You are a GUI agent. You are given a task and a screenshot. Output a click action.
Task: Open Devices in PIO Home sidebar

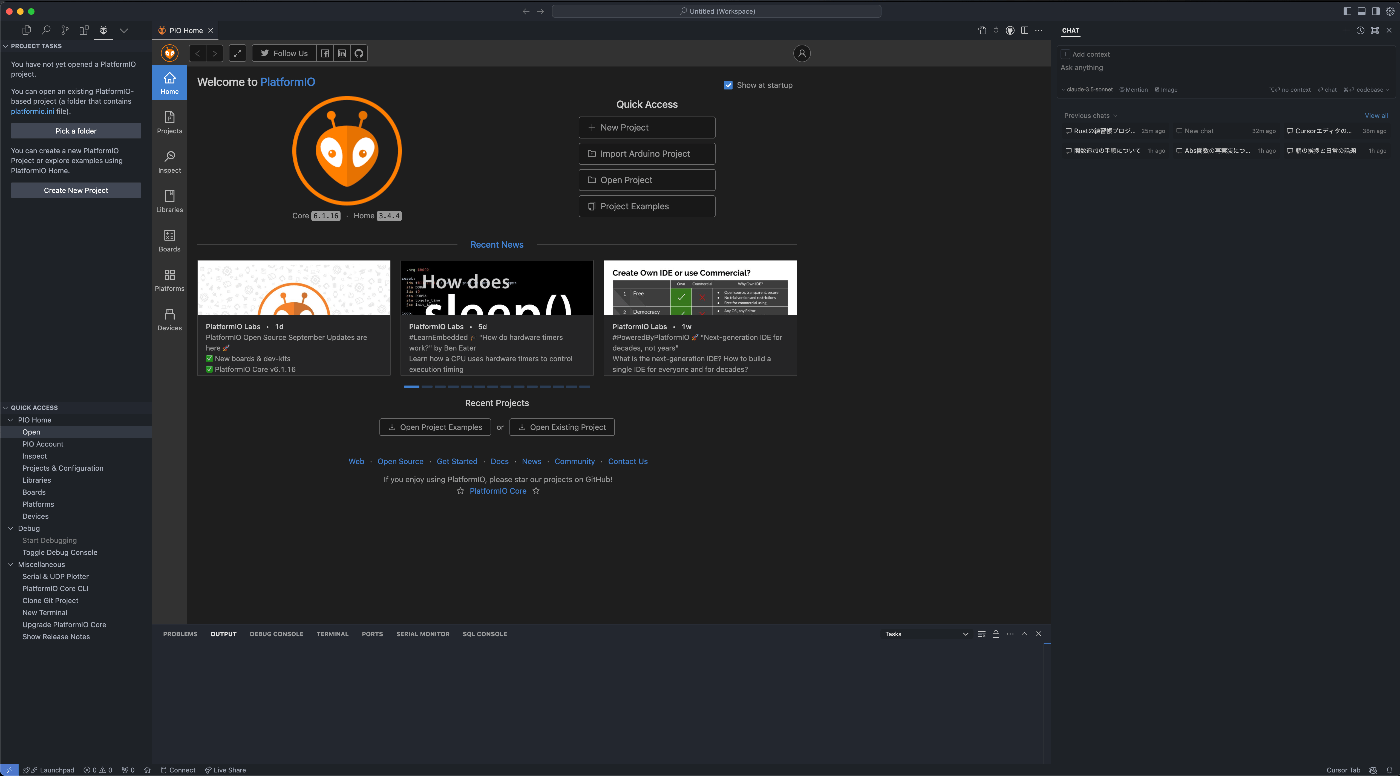pos(169,319)
